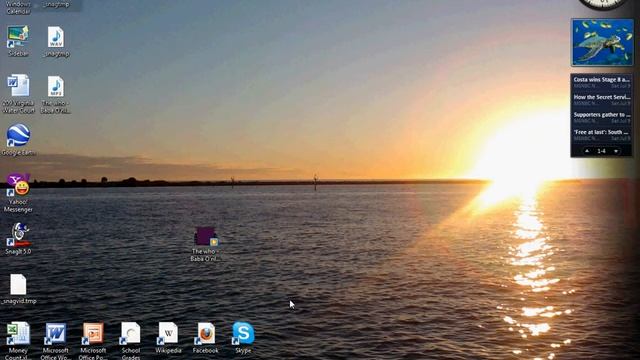Select the Sidebar shortcut icon
640x360 pixels.
point(18,37)
